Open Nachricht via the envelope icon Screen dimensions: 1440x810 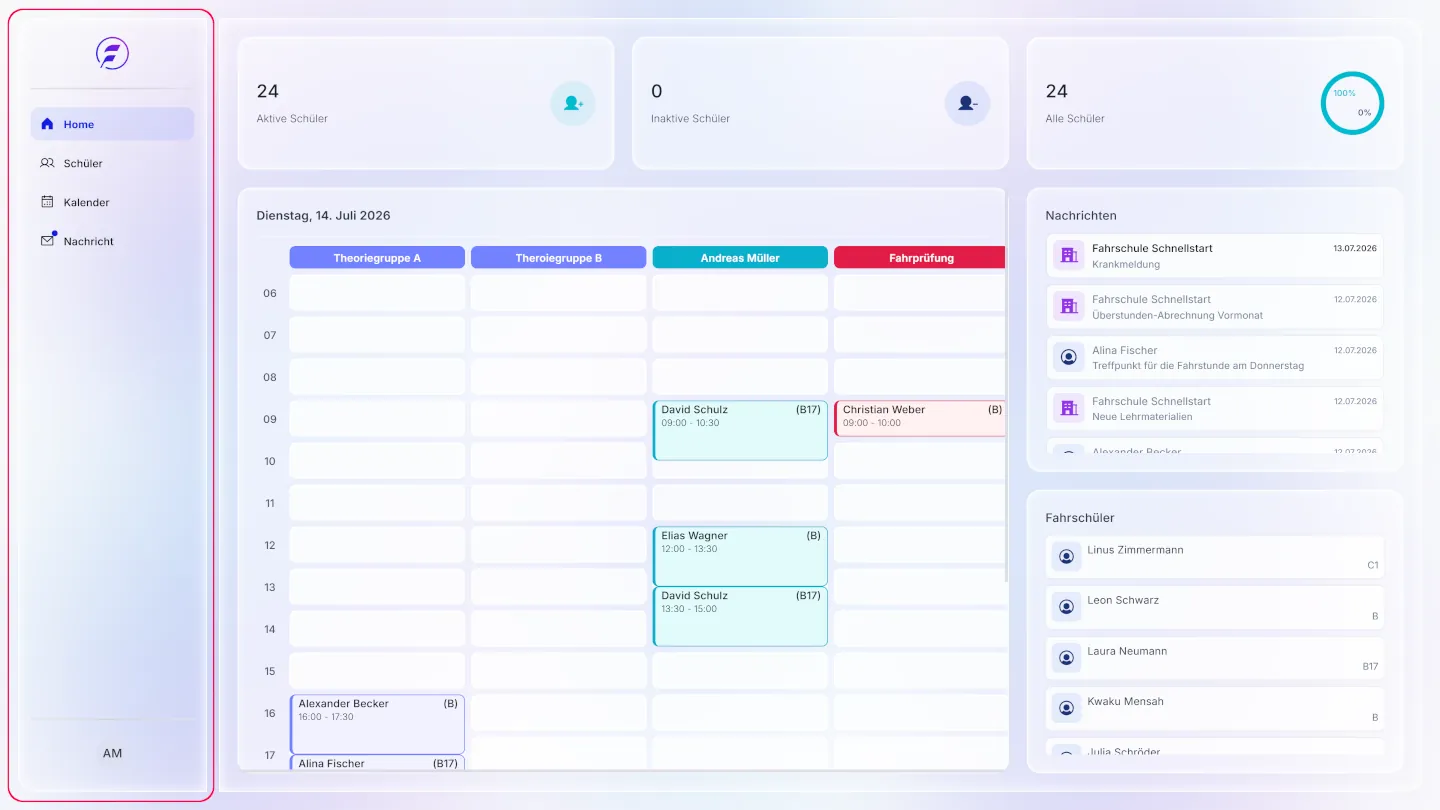coord(47,241)
